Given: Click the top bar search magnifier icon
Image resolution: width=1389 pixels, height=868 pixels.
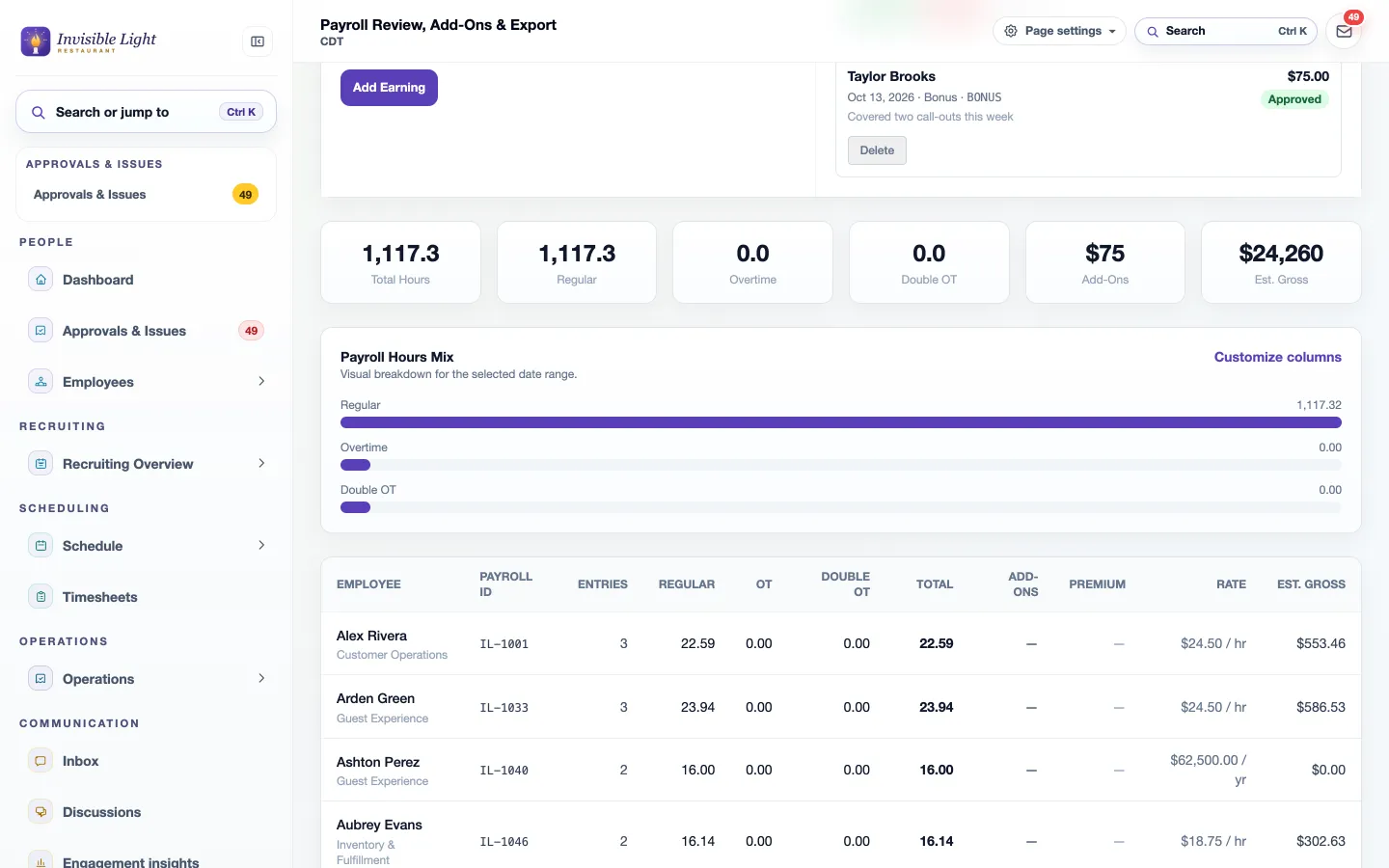Looking at the screenshot, I should [1153, 31].
